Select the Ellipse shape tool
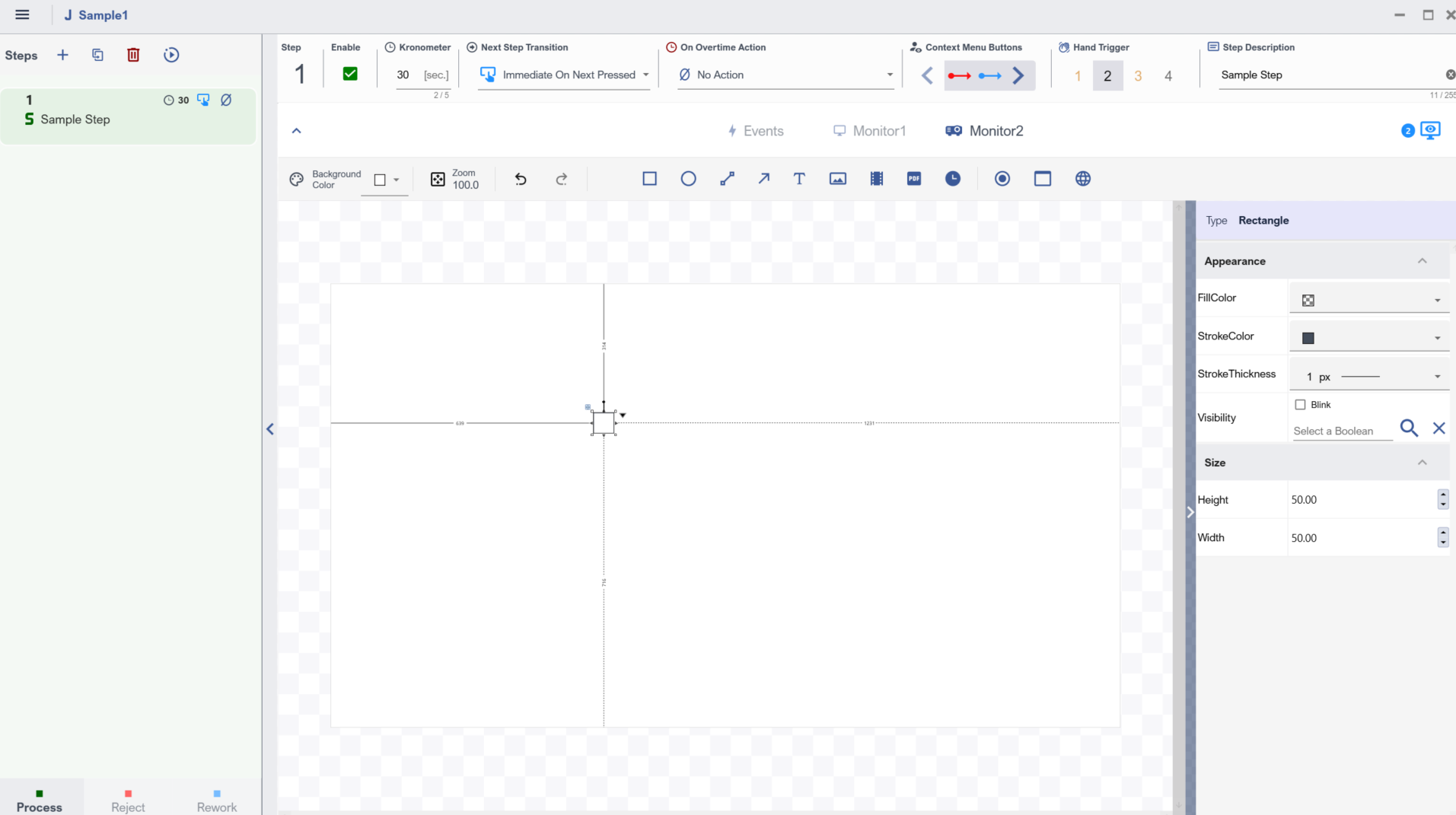This screenshot has width=1456, height=815. tap(688, 179)
